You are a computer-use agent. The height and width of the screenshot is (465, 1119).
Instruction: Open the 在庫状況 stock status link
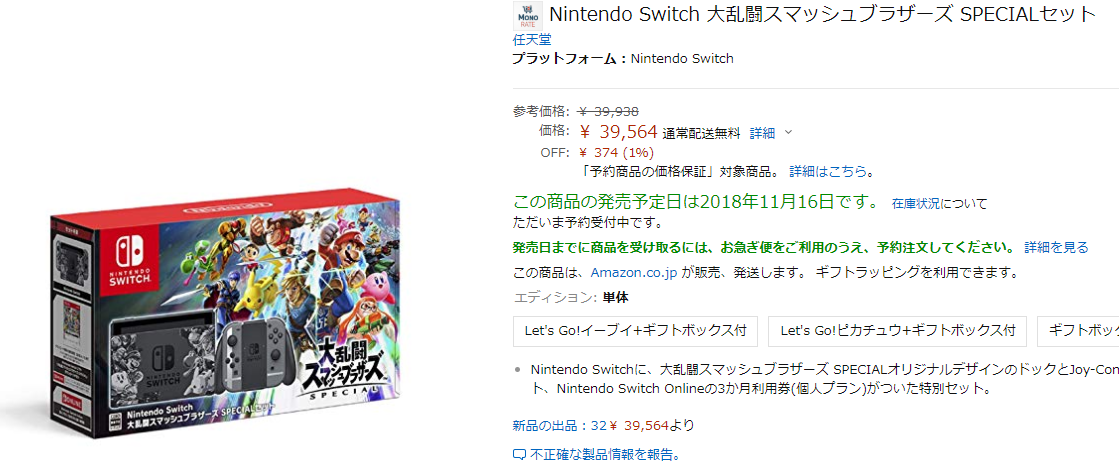[916, 203]
